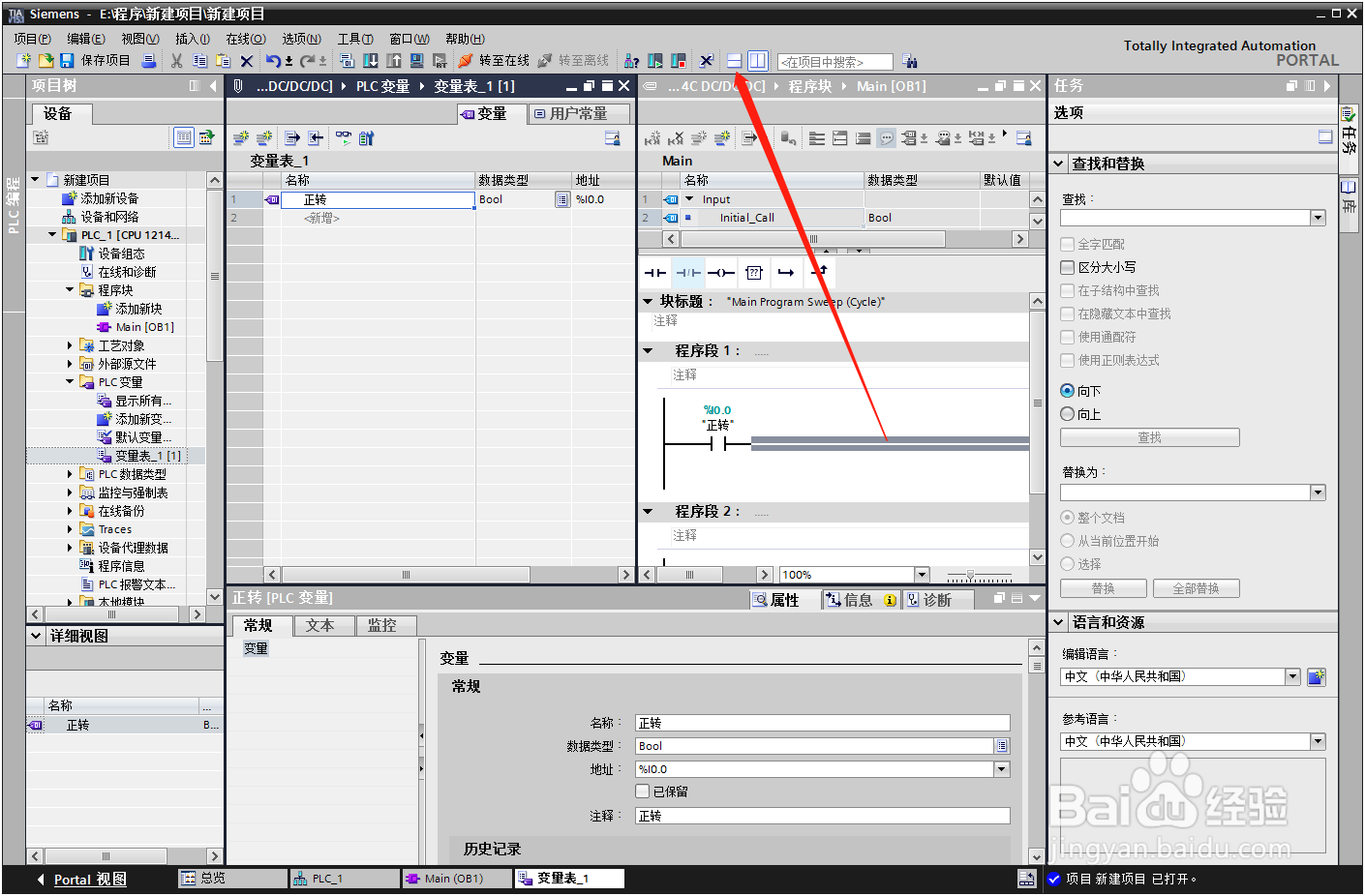1365x896 pixels.
Task: Click the Stop CPU icon
Action: pyautogui.click(x=679, y=61)
